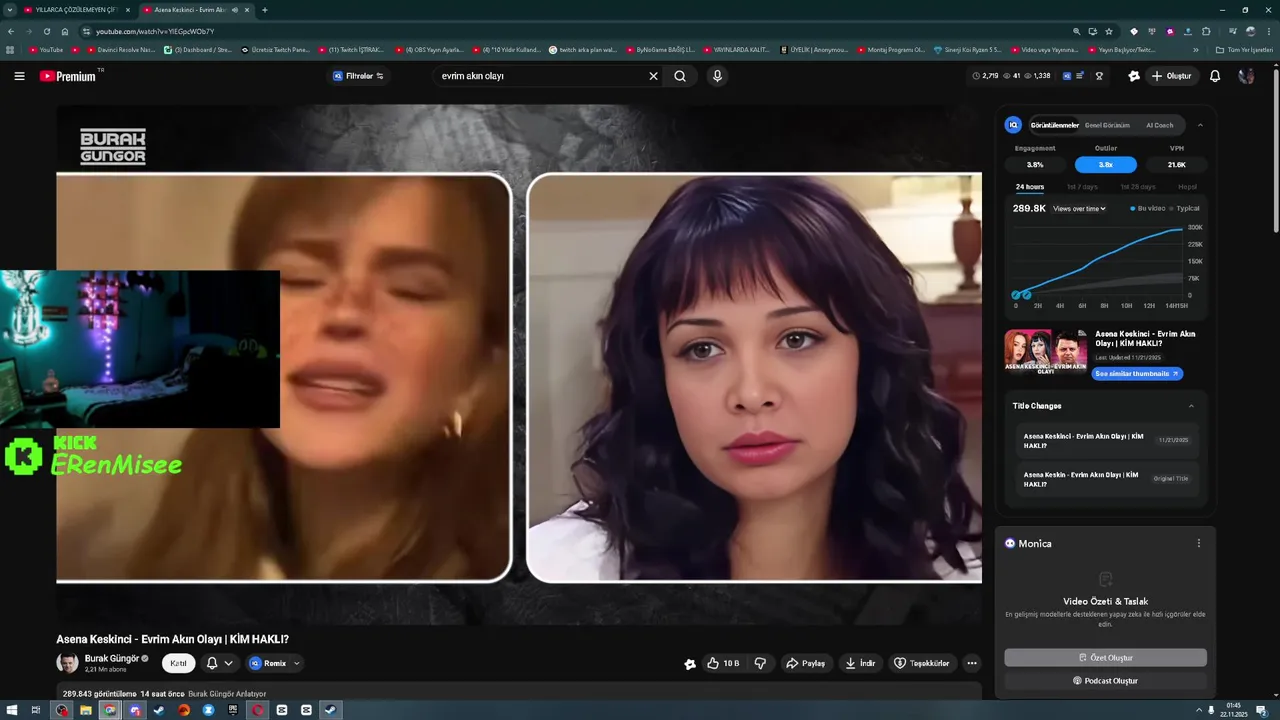The image size is (1280, 720).
Task: Select the 24 hours time range
Action: tap(1030, 187)
